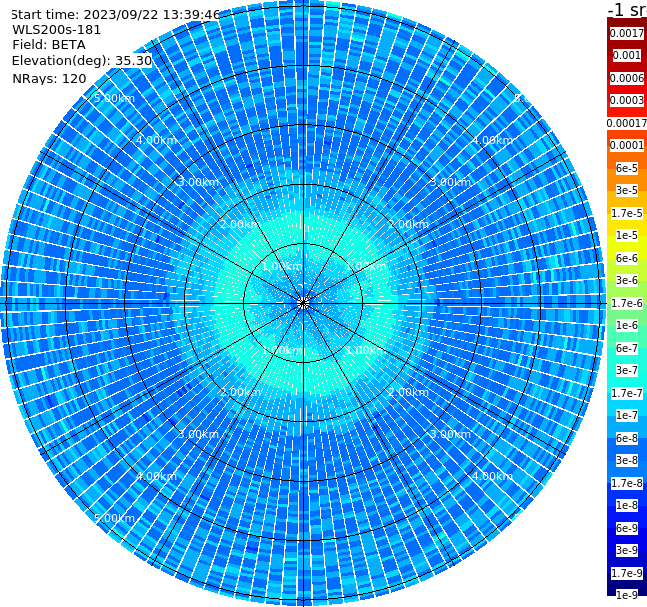The width and height of the screenshot is (647, 607).
Task: Select the upper-left 3.00km range label
Action: [x=198, y=182]
